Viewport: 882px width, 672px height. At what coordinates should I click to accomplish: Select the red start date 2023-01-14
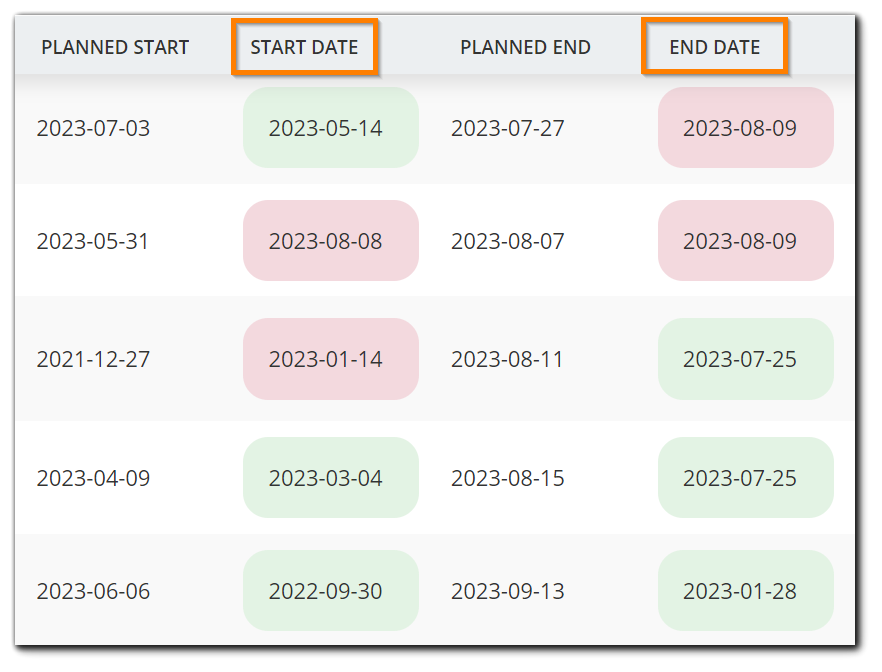(x=330, y=358)
